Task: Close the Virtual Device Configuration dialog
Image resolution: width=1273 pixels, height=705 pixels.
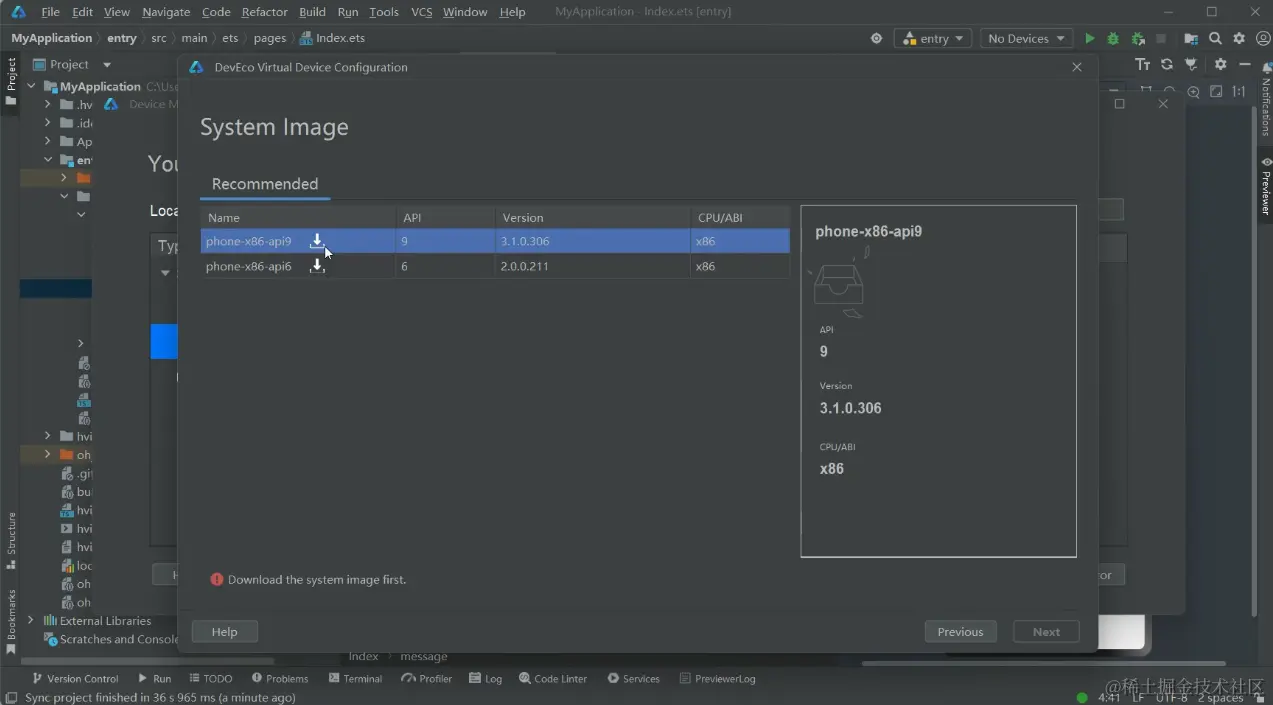Action: 1077,67
